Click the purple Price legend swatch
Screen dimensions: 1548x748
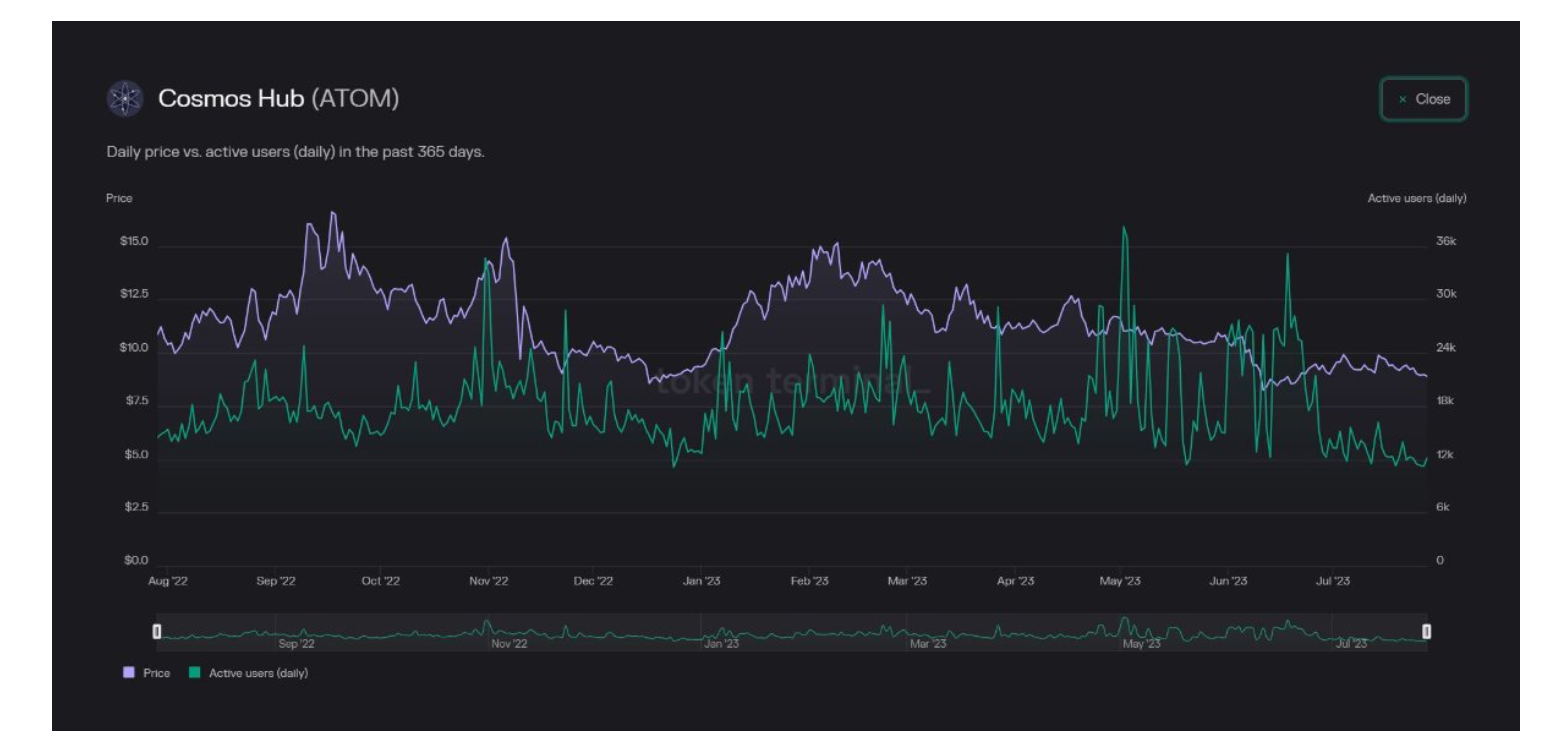point(128,673)
